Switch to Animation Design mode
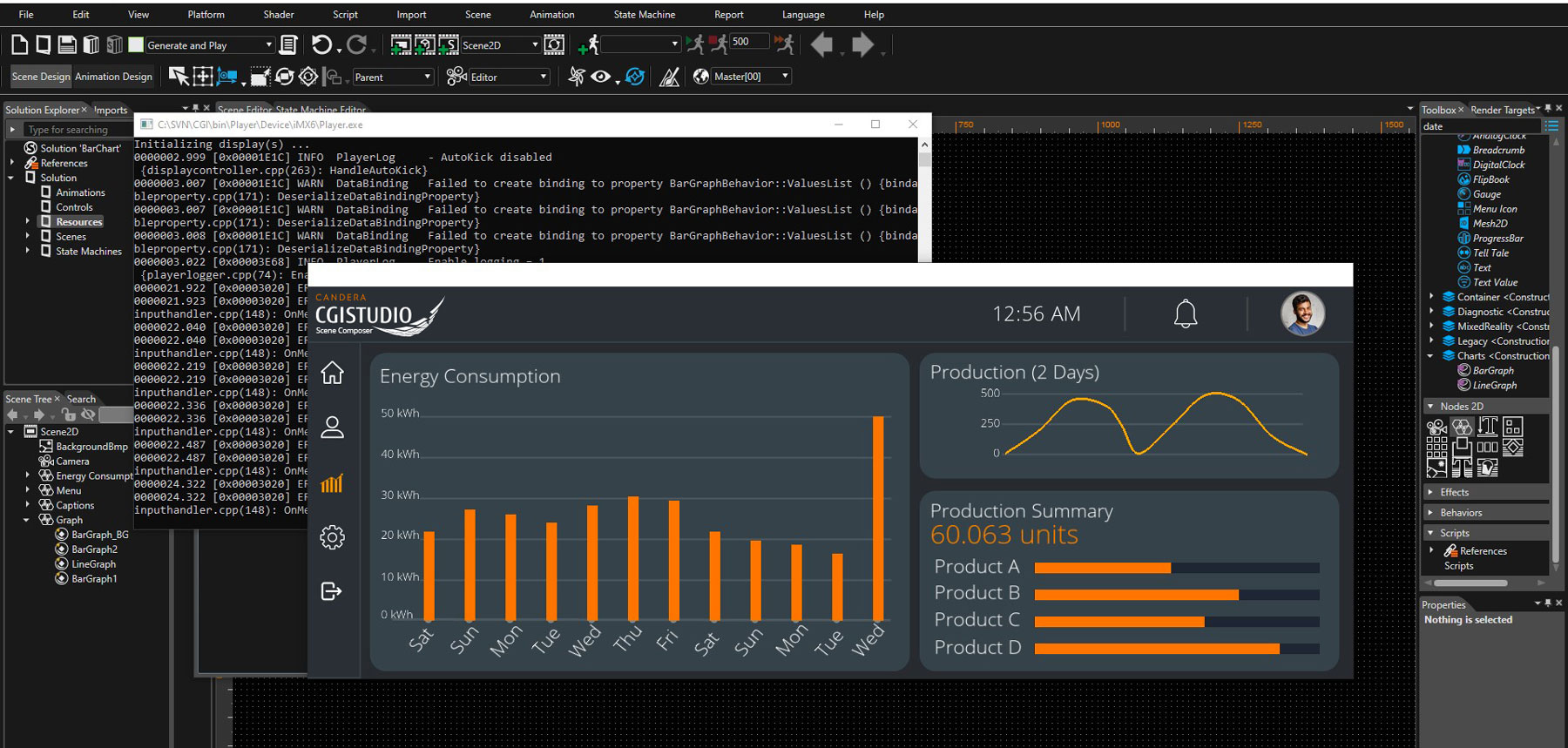The height and width of the screenshot is (748, 1568). 113,77
